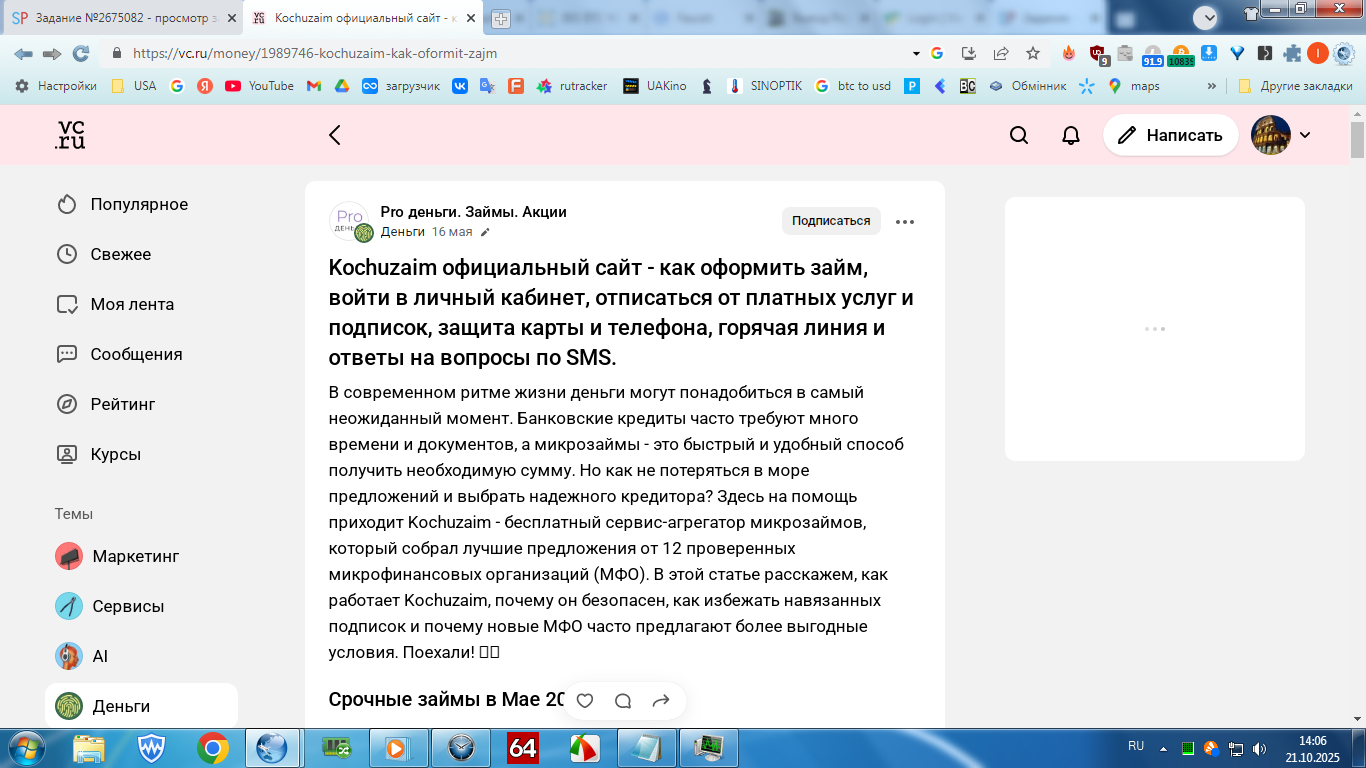This screenshot has width=1366, height=768.
Task: Open site search magnifier icon
Action: point(1019,135)
